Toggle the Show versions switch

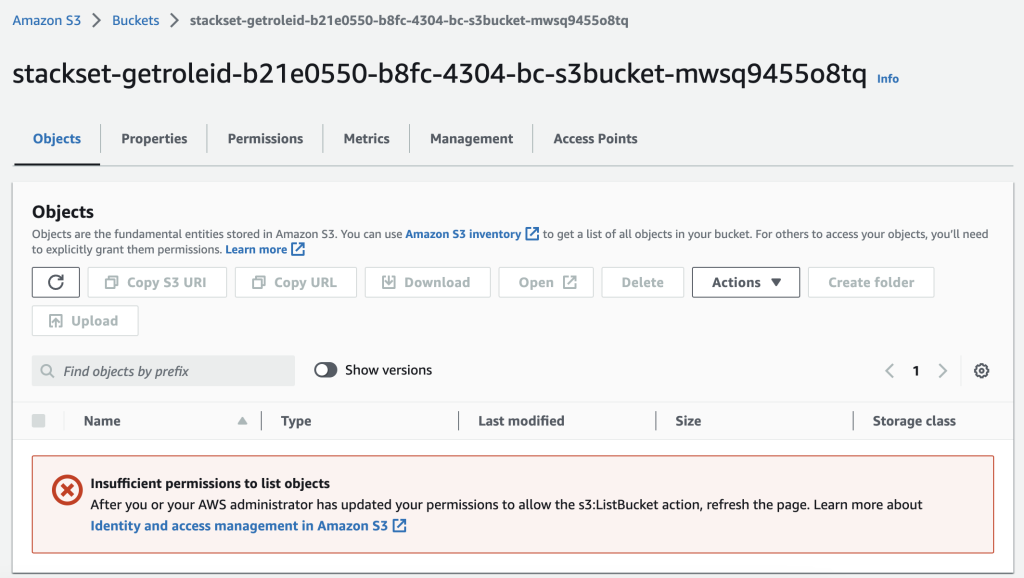(325, 369)
